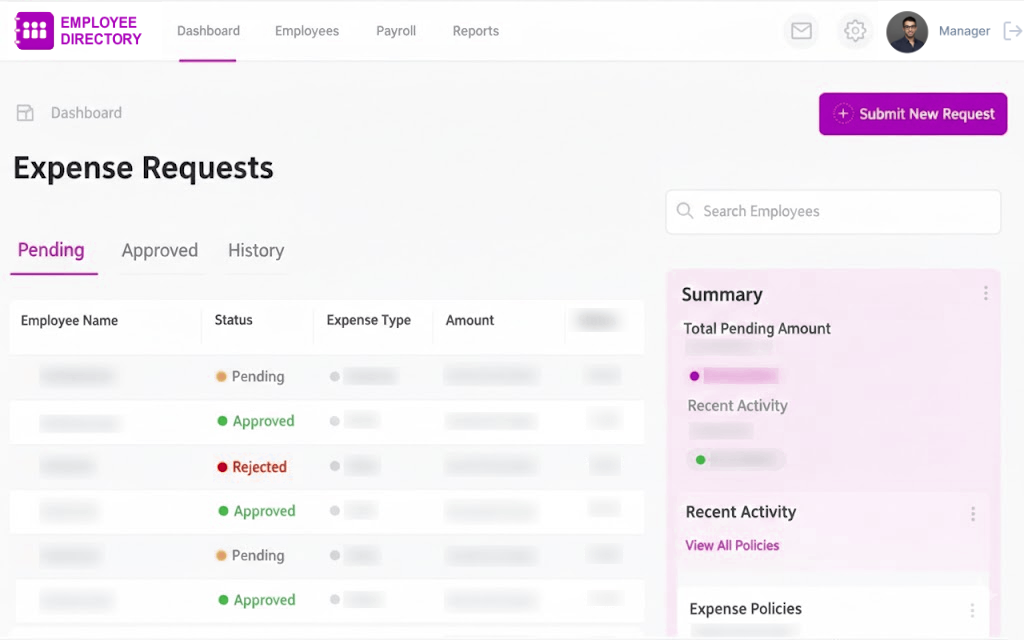
Task: Open the manager profile avatar
Action: click(907, 31)
